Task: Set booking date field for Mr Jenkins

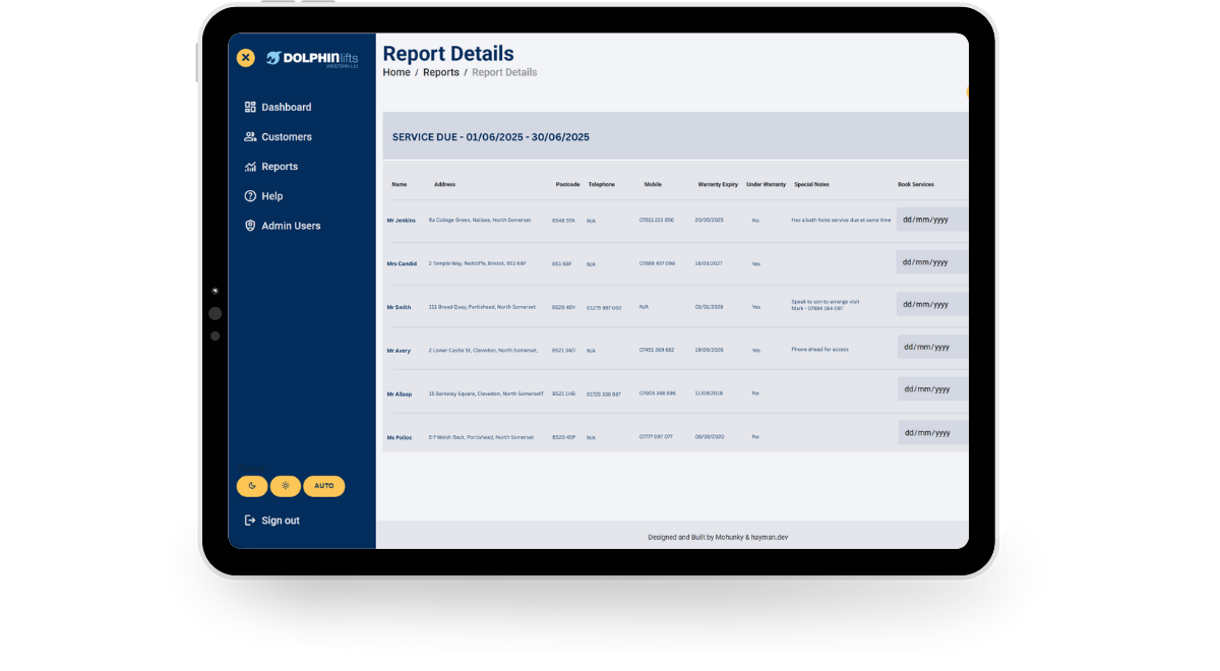Action: 932,219
